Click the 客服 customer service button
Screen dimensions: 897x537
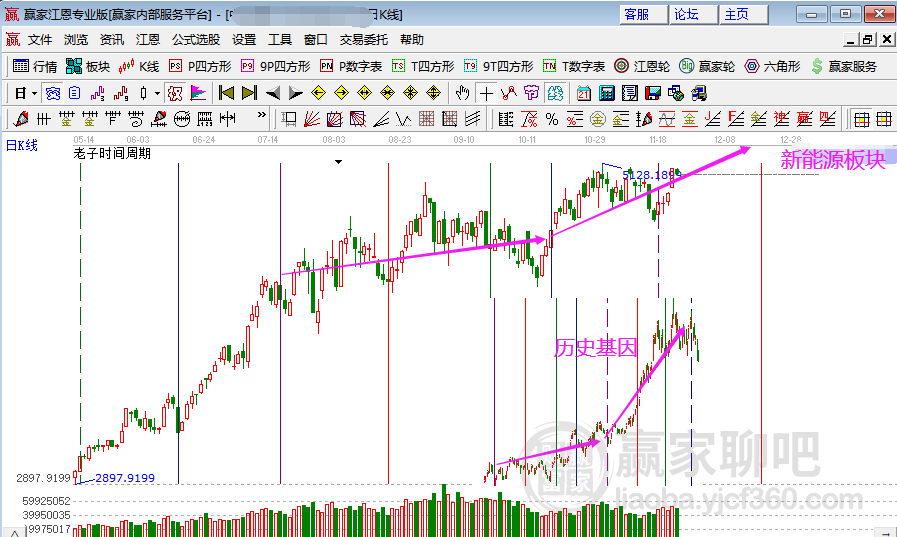tap(644, 14)
